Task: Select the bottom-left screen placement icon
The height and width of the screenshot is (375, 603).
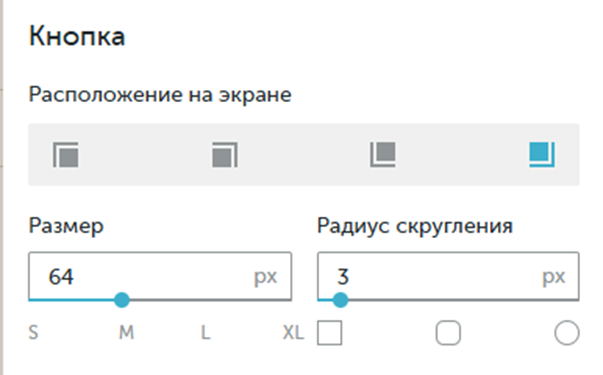Action: coord(383,155)
